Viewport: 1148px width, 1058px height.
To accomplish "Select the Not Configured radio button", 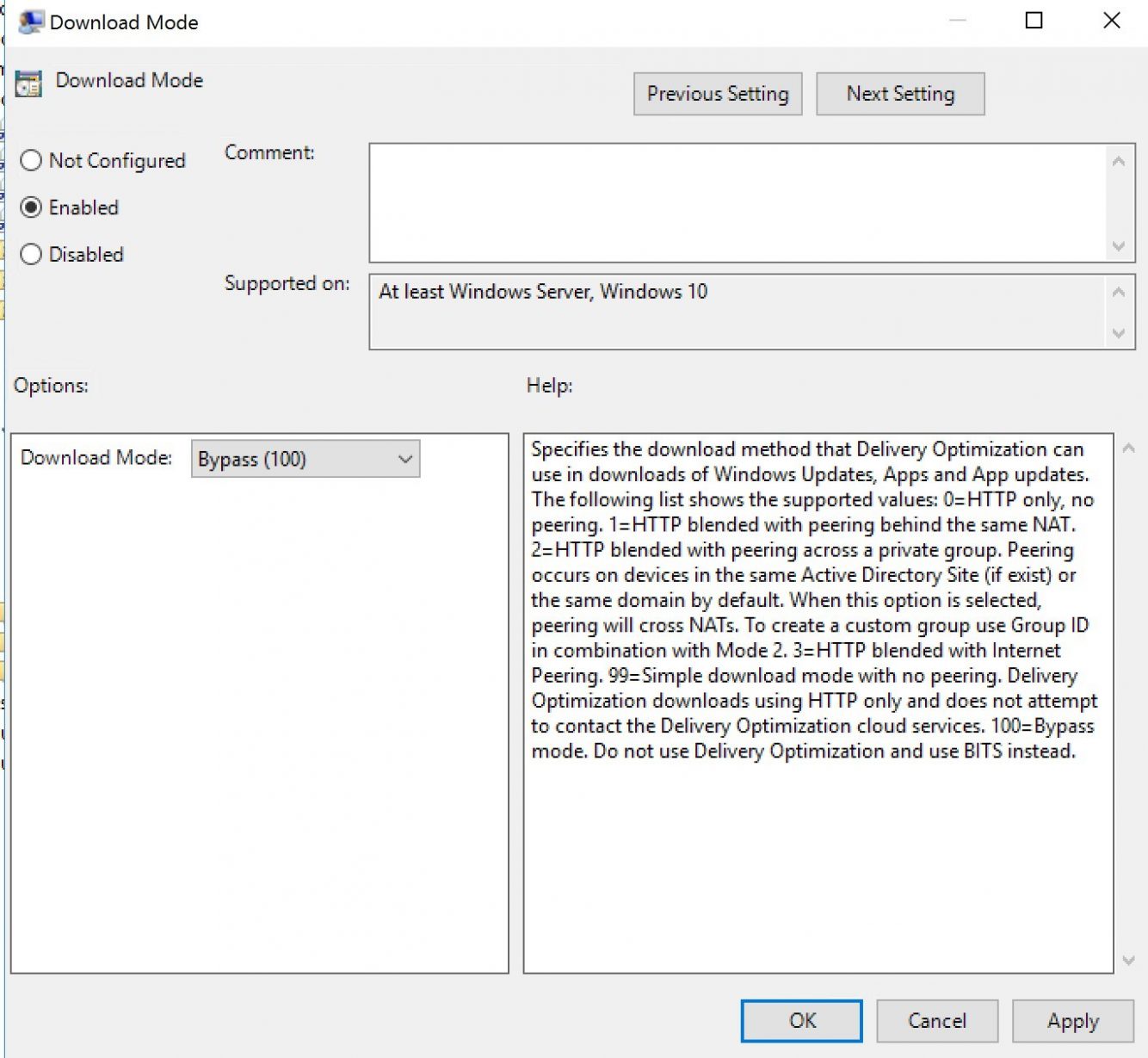I will (32, 160).
